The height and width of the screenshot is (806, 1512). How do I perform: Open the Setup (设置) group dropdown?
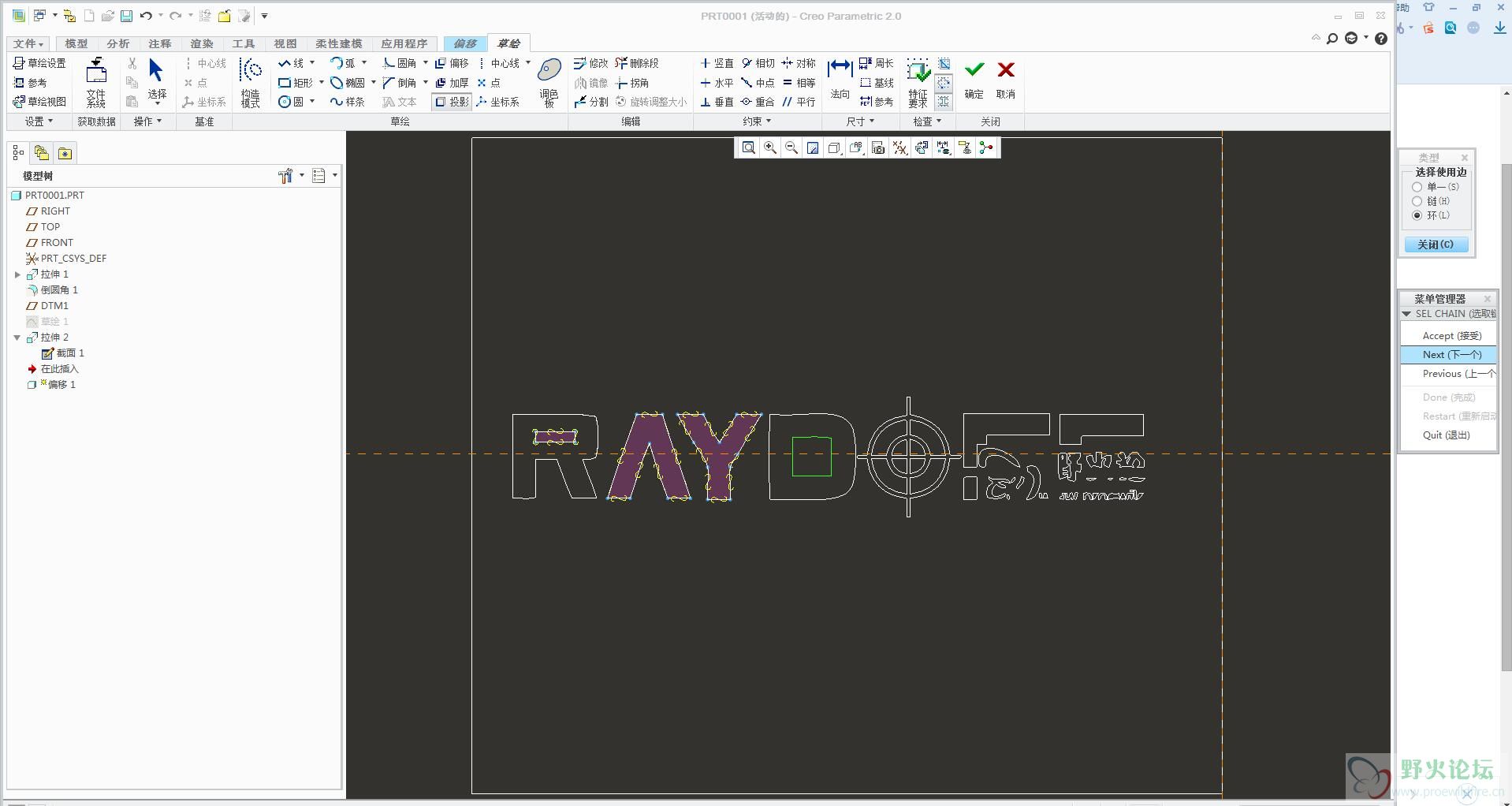(39, 121)
